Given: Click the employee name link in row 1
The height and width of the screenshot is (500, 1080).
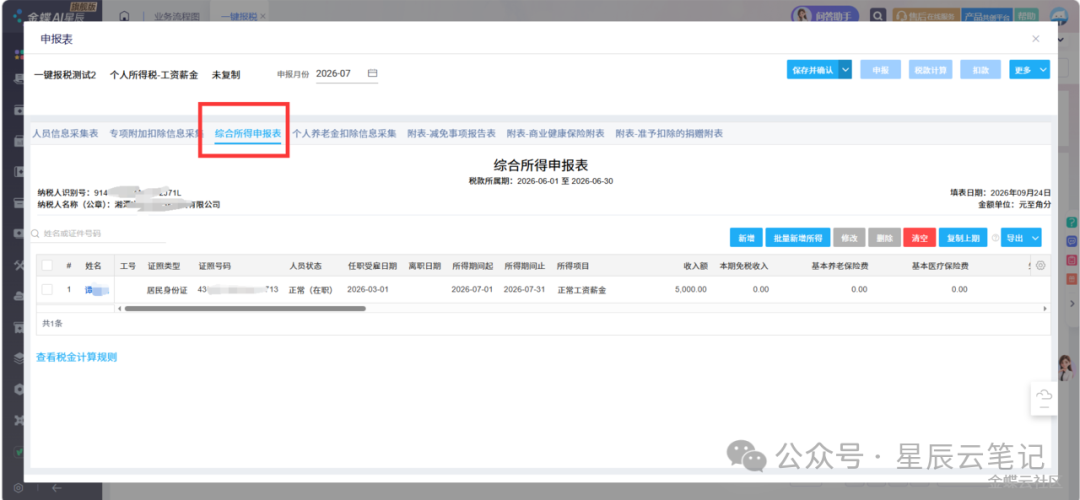Looking at the screenshot, I should click(96, 290).
